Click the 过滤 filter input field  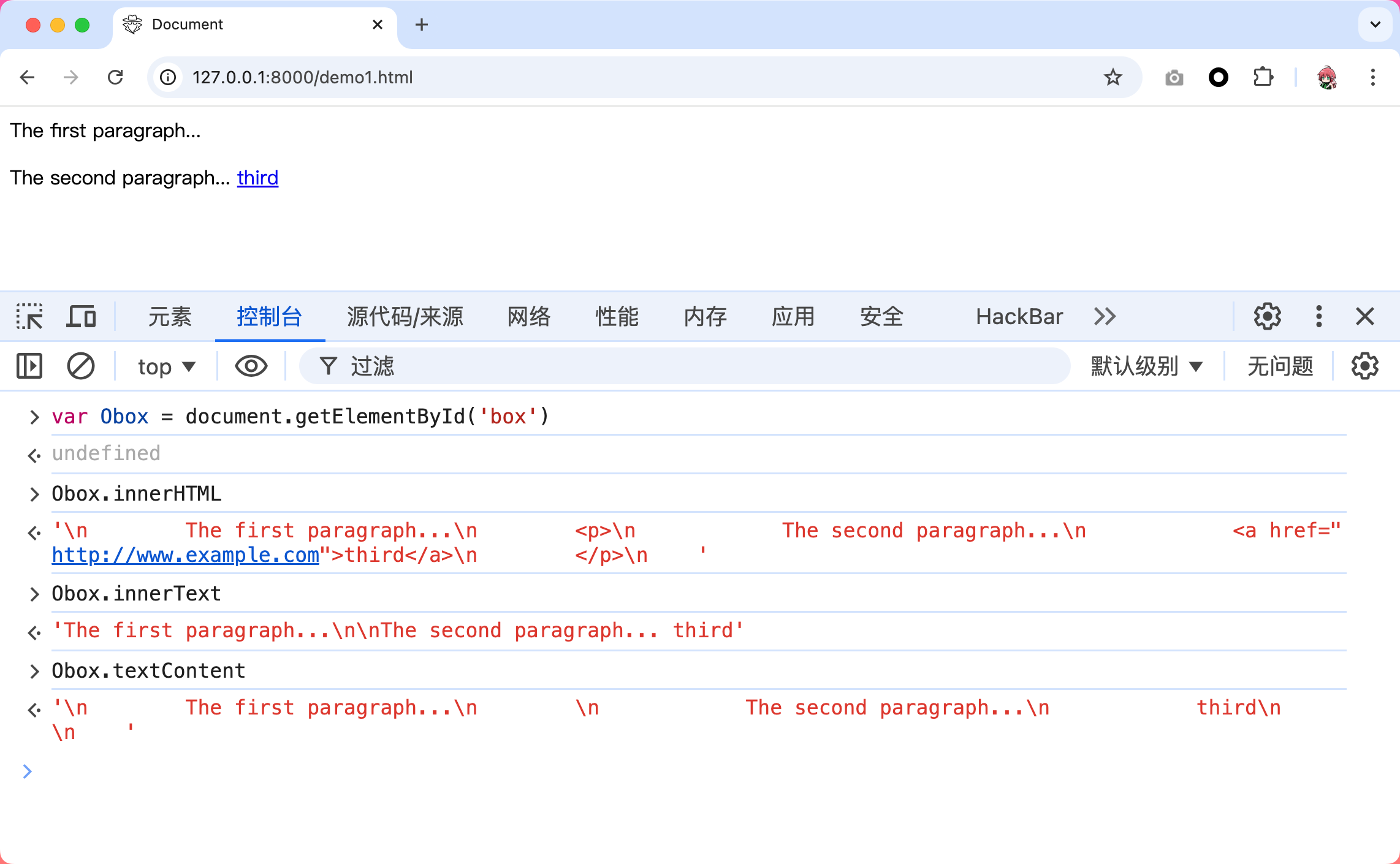coord(699,366)
